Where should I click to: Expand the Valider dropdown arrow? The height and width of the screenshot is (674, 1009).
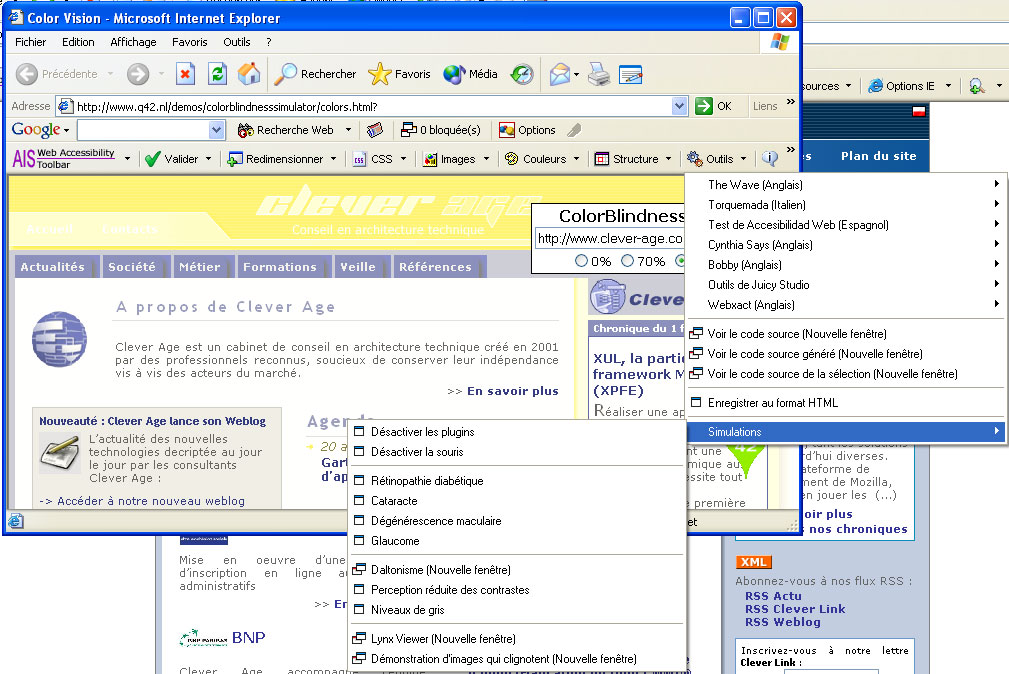[208, 159]
